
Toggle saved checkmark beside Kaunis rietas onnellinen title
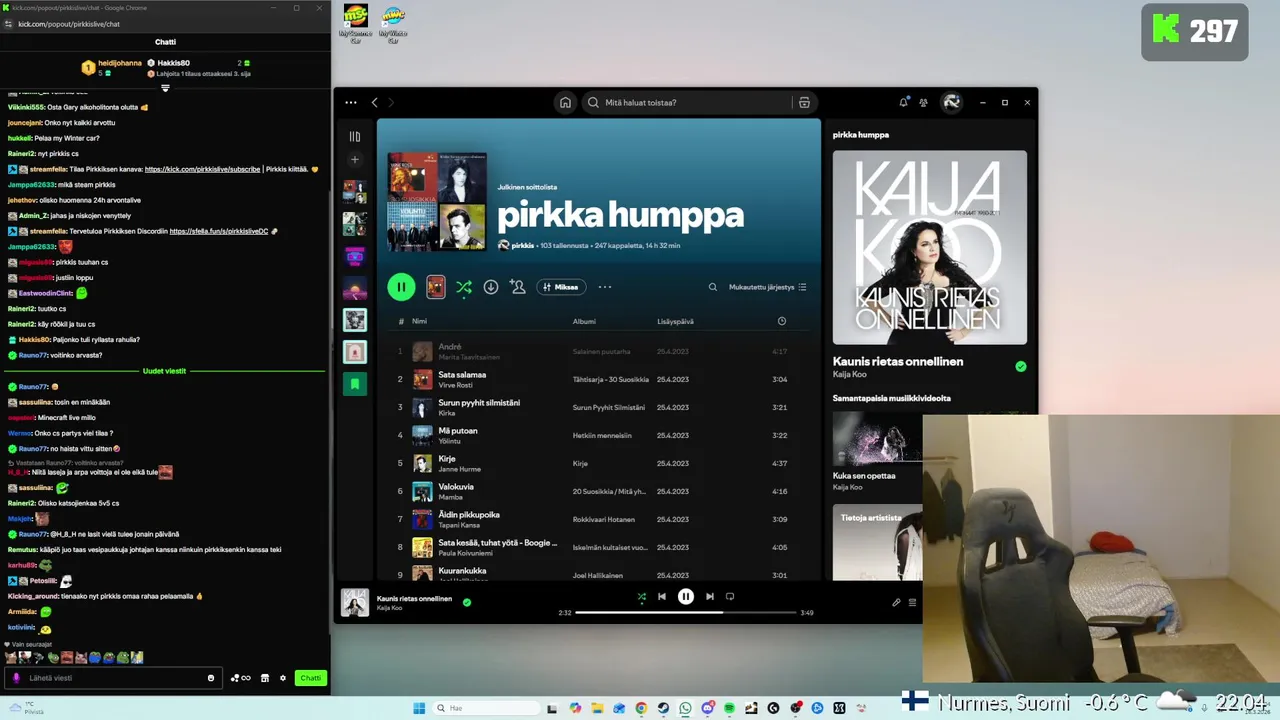coord(1021,366)
